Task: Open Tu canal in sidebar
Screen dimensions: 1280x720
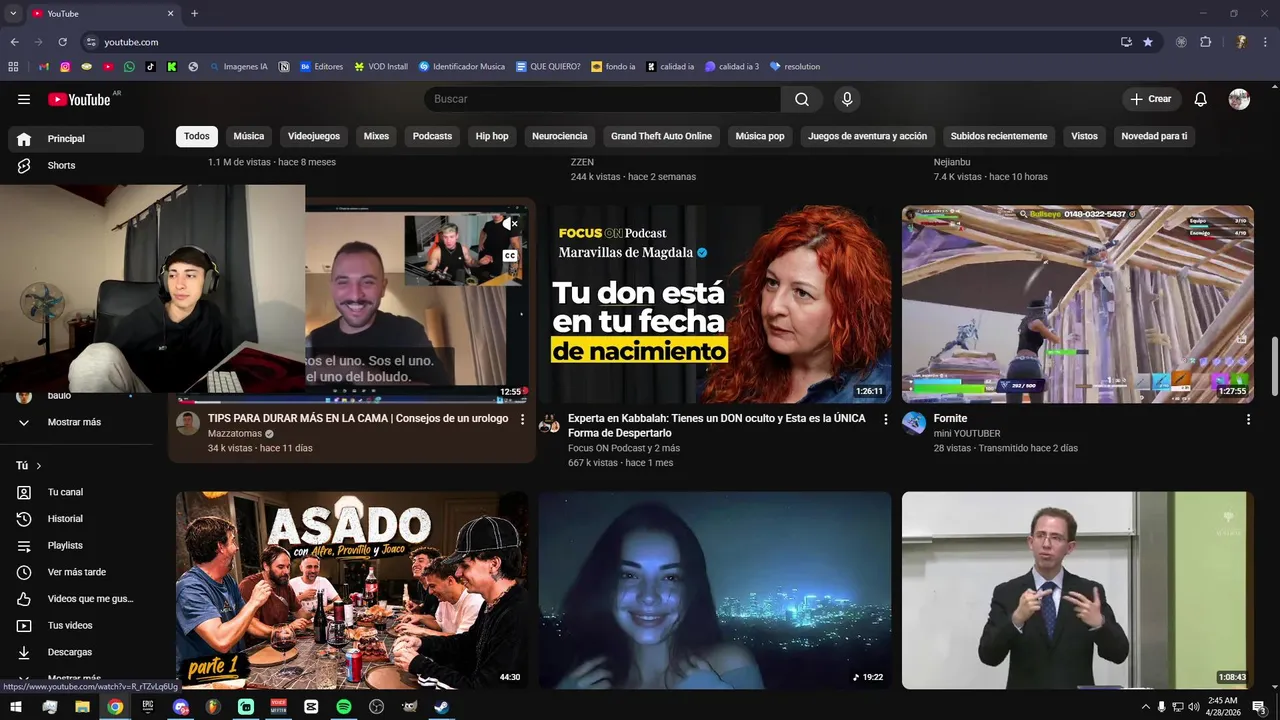Action: coord(76,492)
